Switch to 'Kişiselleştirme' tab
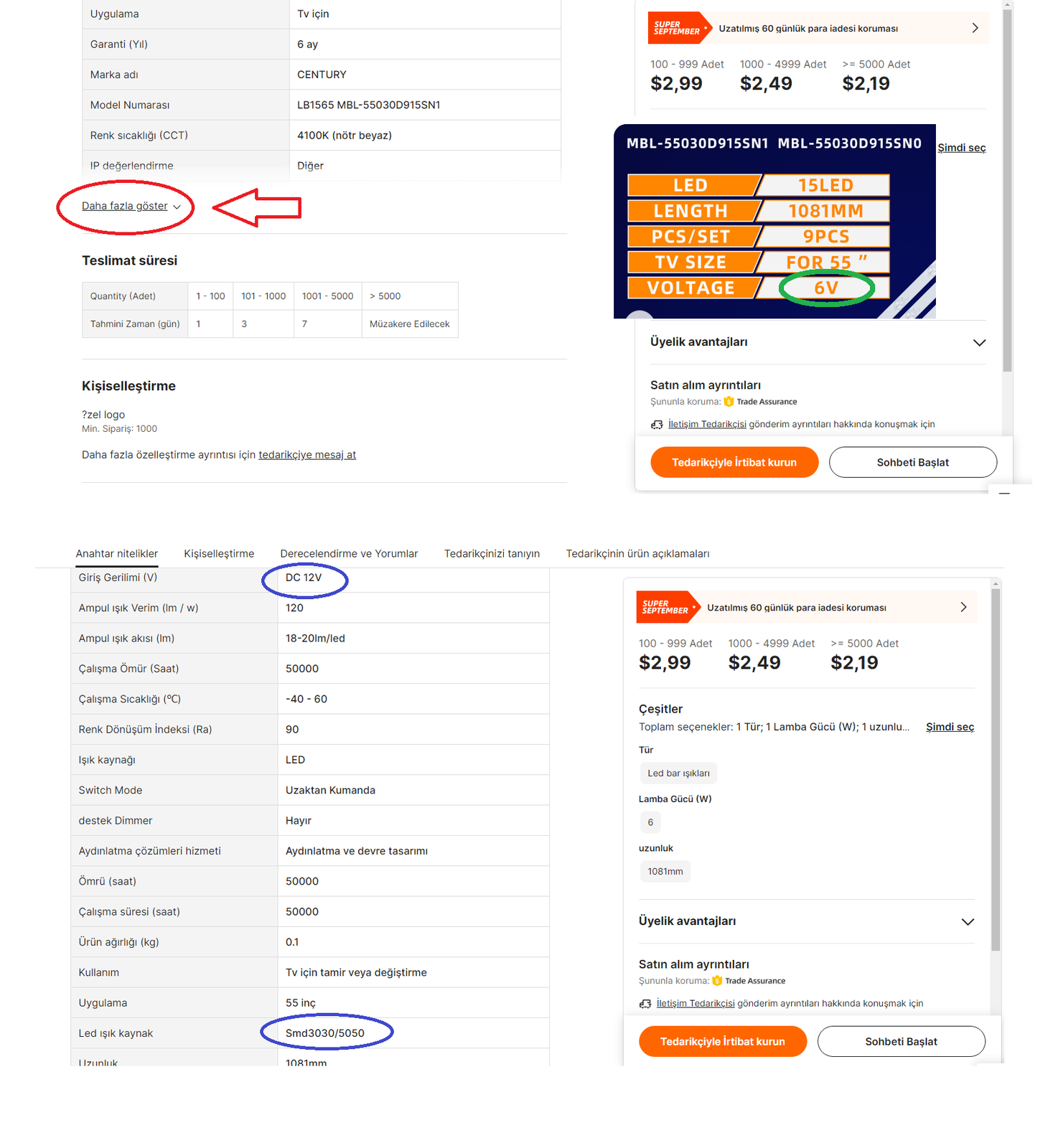This screenshot has height=1148, width=1053. point(219,554)
